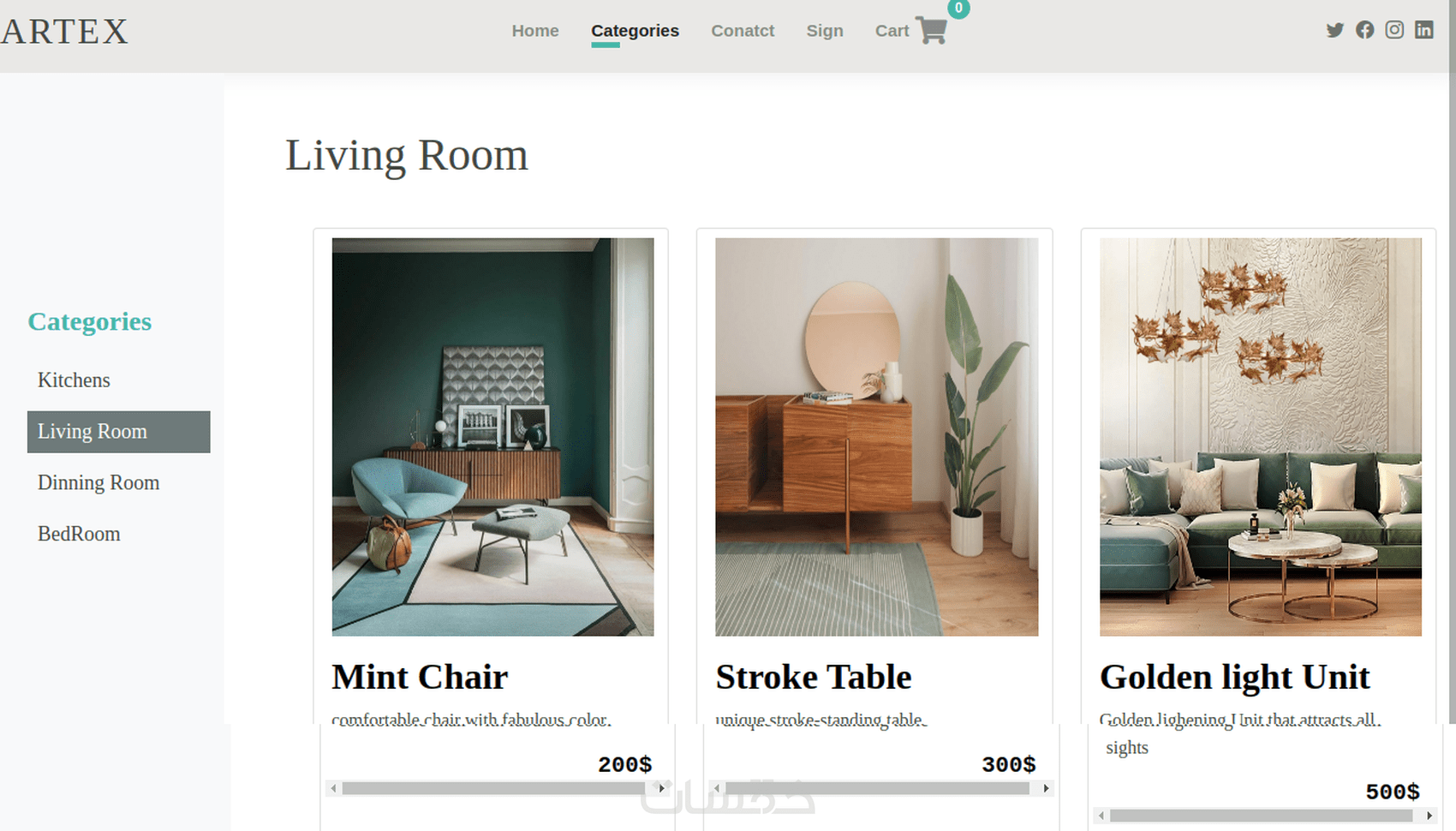Click right arrow on Golden light Unit scrollbar

(x=1429, y=816)
